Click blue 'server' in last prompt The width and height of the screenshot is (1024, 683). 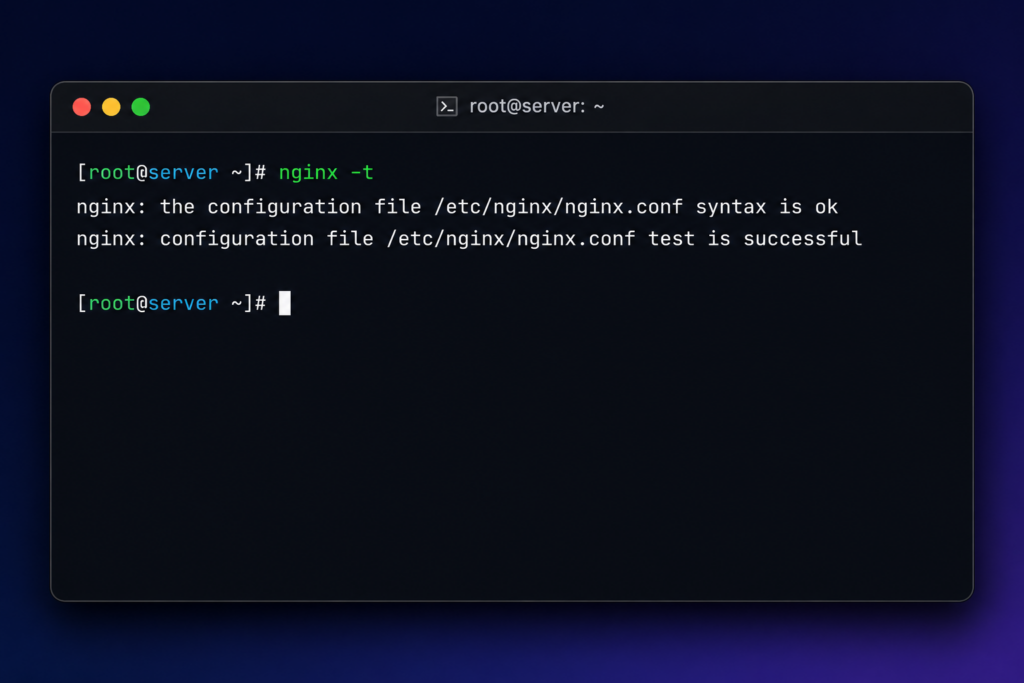pyautogui.click(x=184, y=304)
